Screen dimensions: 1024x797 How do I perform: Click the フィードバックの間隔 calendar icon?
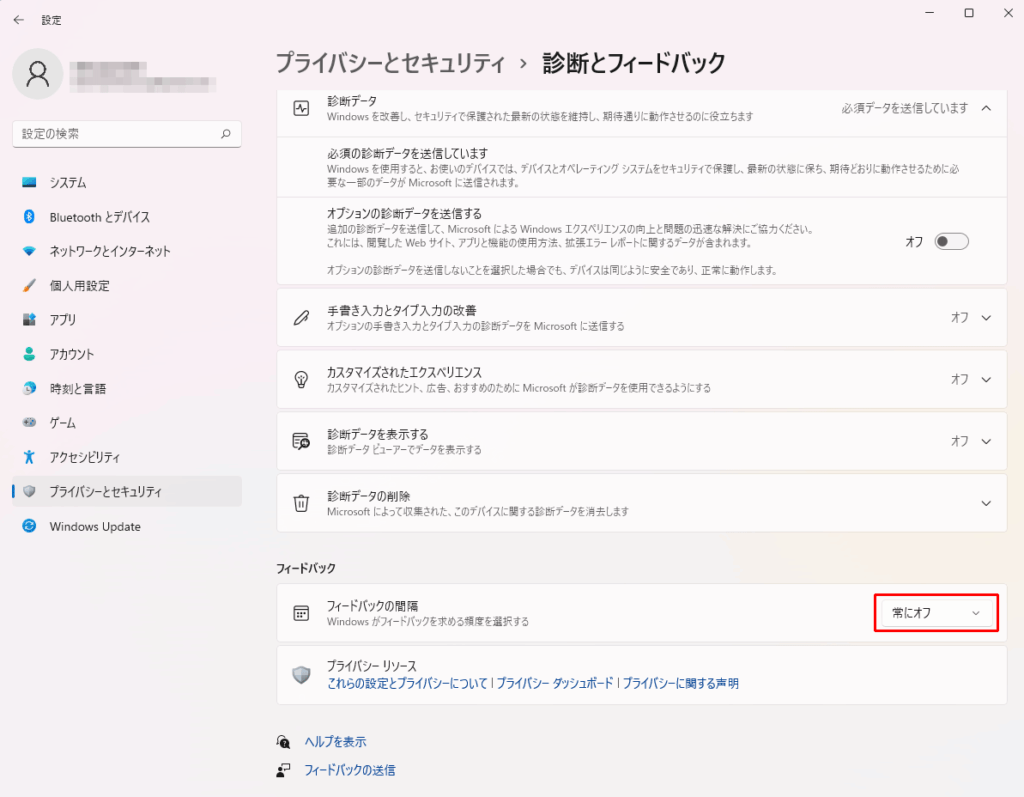[x=301, y=613]
